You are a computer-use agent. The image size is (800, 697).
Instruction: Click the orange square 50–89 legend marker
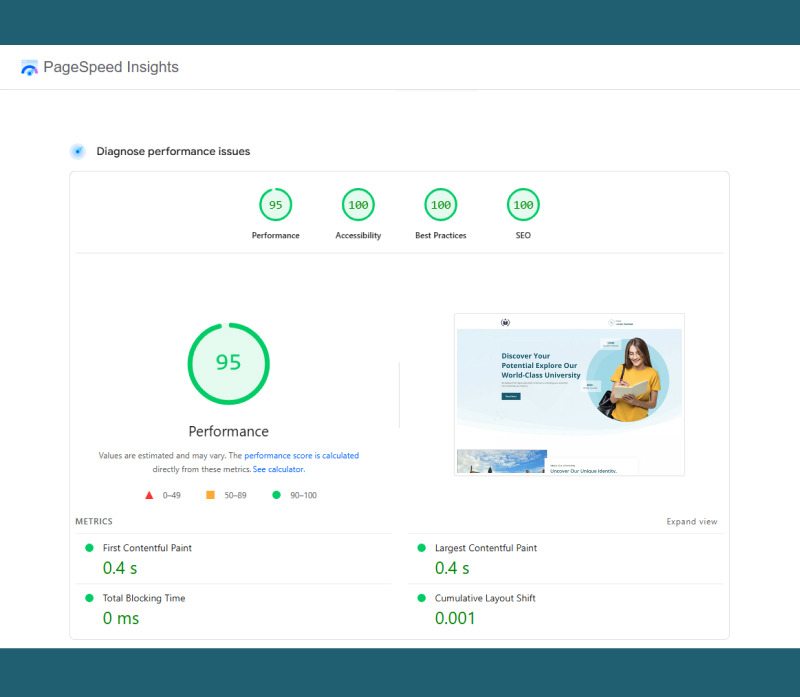[x=210, y=494]
